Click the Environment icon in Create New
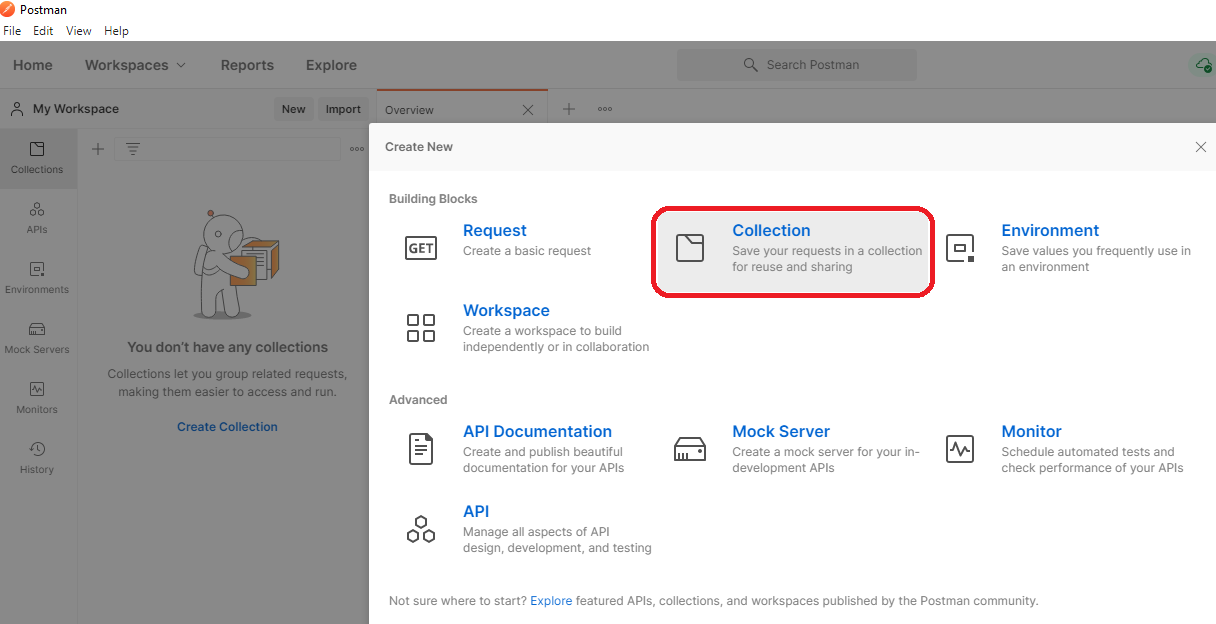Viewport: 1216px width, 624px height. coord(960,248)
